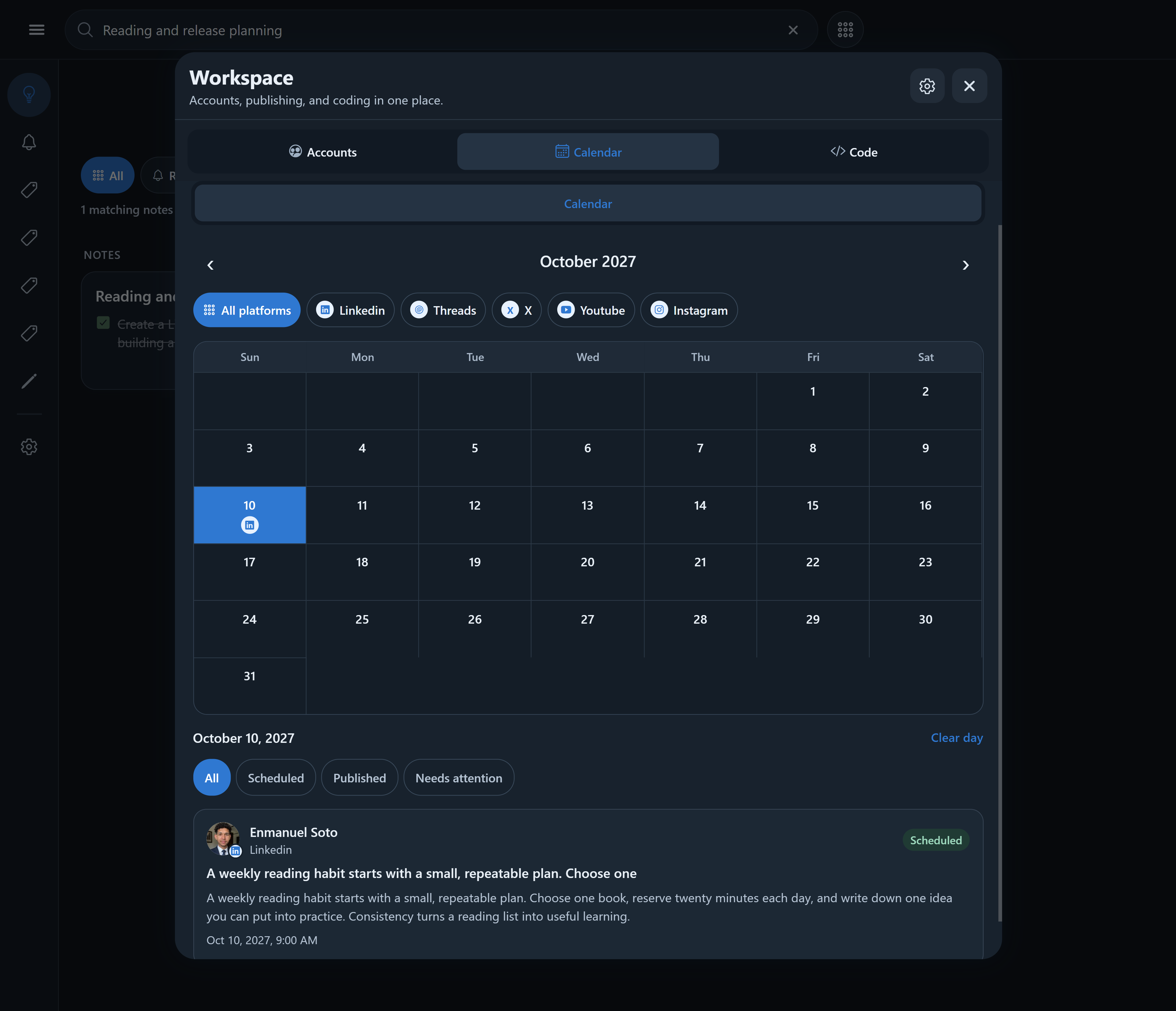Open the pencil edit labels icon
This screenshot has height=1011, width=1176.
29,381
